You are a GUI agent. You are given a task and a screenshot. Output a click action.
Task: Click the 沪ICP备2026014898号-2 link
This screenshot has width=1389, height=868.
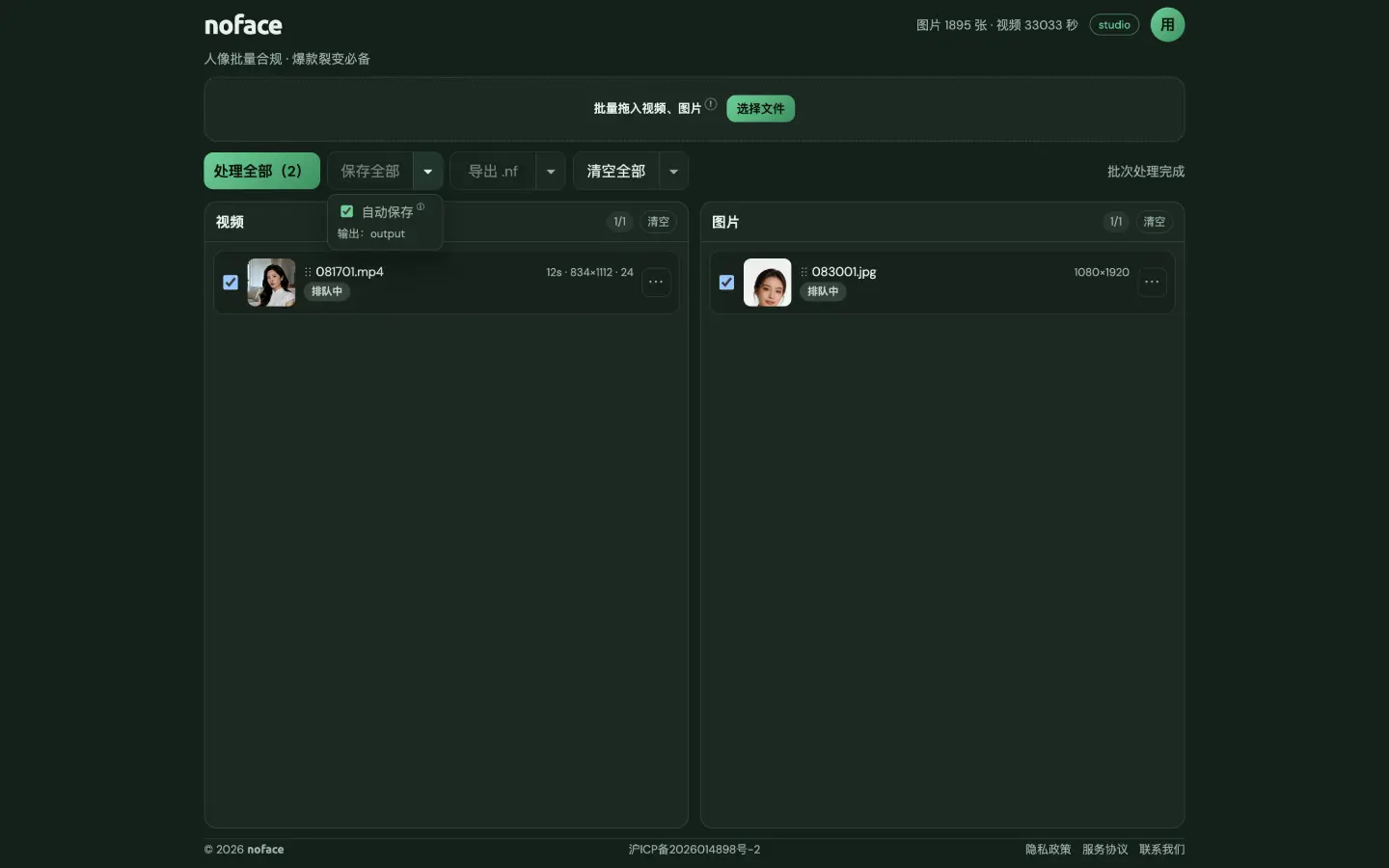694,850
